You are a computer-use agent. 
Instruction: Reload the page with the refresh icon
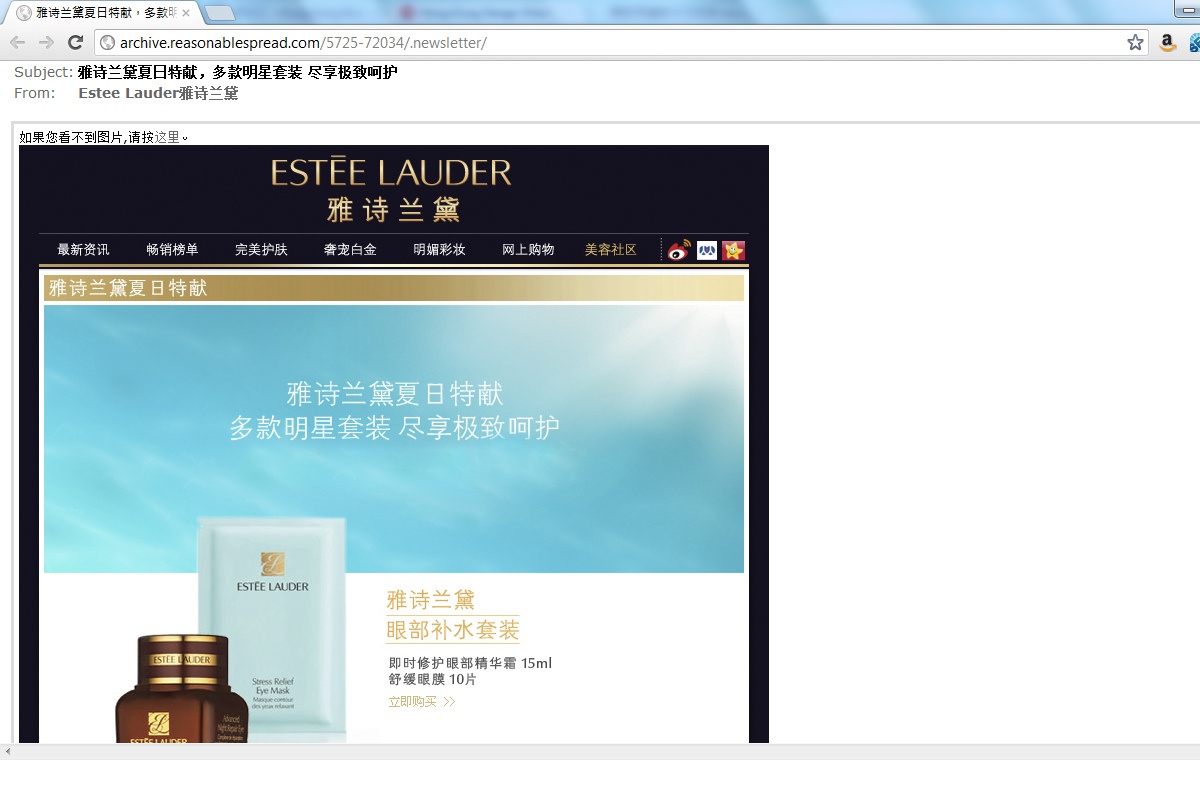click(75, 42)
